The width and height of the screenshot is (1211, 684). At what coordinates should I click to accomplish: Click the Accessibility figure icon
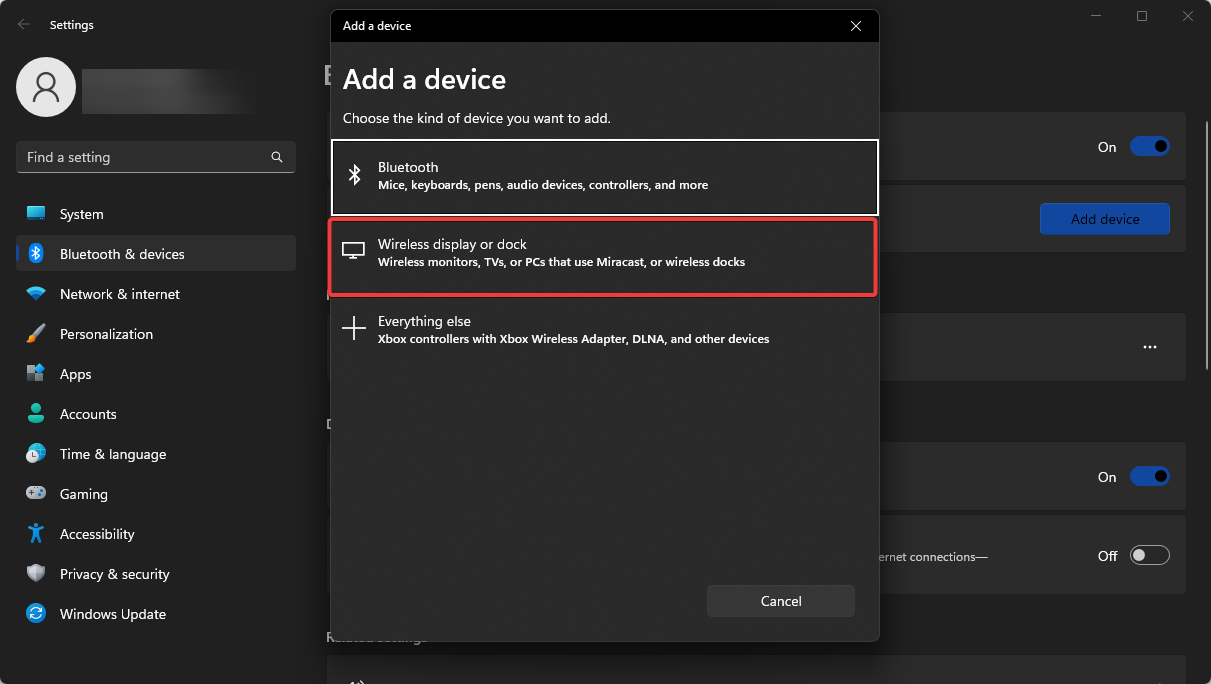tap(36, 534)
